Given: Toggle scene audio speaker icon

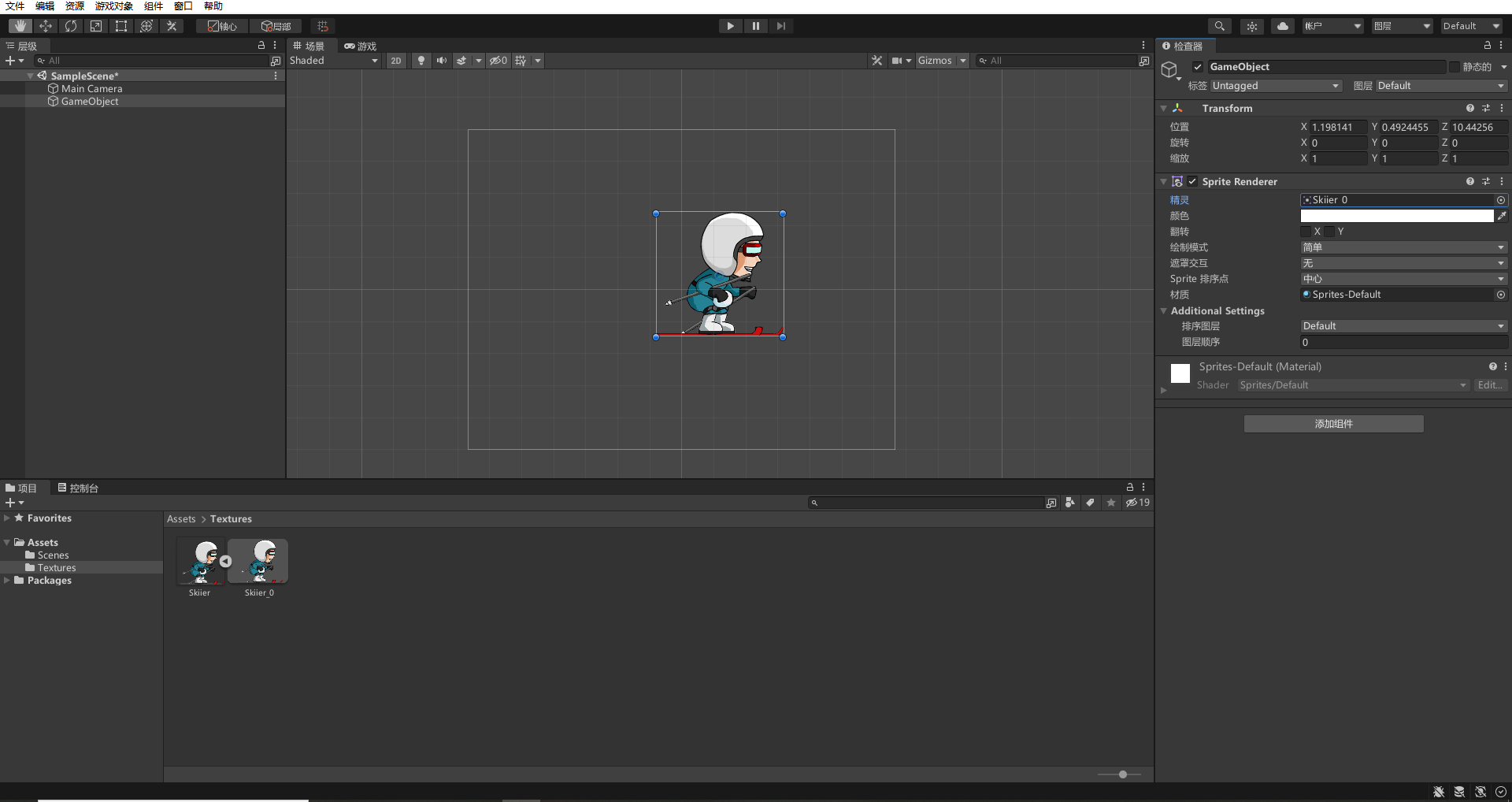Looking at the screenshot, I should pos(442,61).
